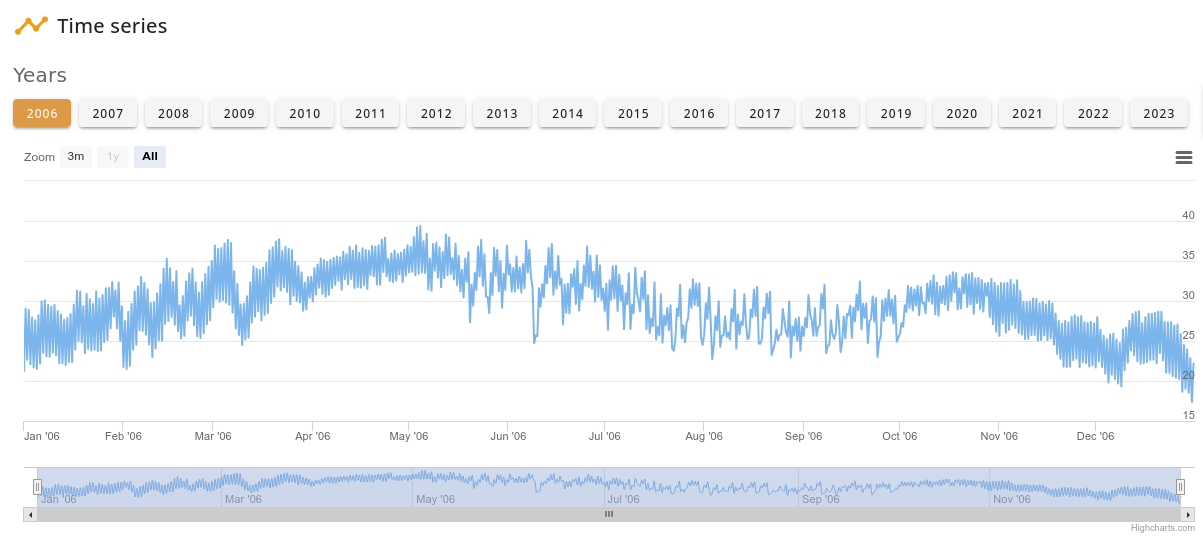Screen dimensions: 1203x541
Task: Select the 2006 year button
Action: 42,113
